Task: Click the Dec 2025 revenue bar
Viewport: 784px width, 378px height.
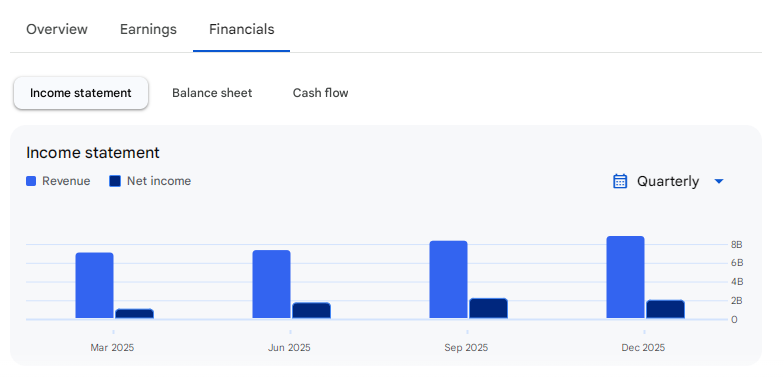Action: point(626,277)
